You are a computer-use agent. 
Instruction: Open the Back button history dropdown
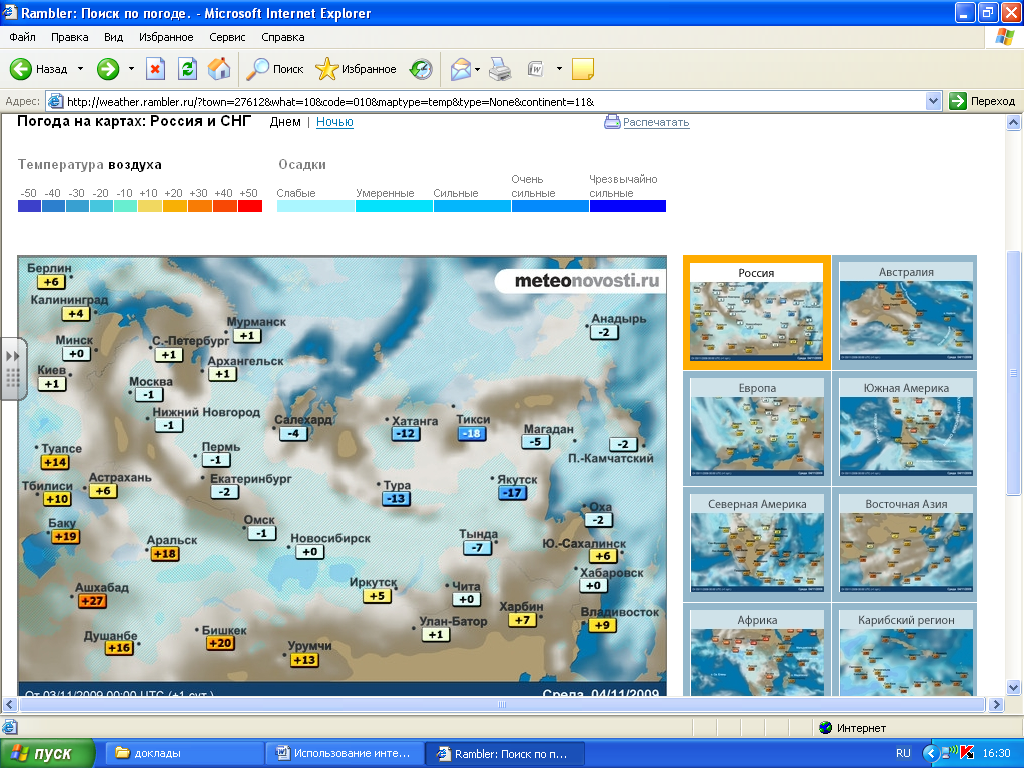click(80, 69)
